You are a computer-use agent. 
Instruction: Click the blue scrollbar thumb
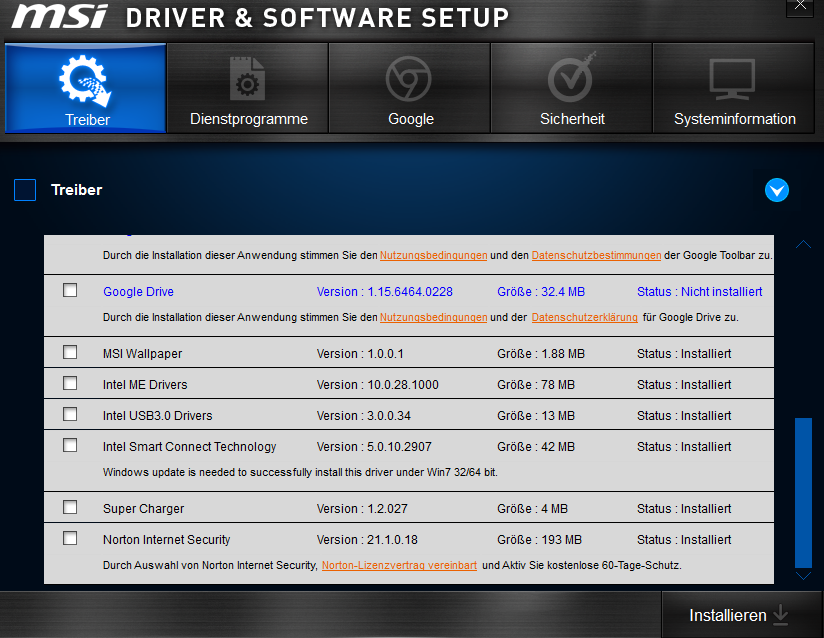point(804,493)
